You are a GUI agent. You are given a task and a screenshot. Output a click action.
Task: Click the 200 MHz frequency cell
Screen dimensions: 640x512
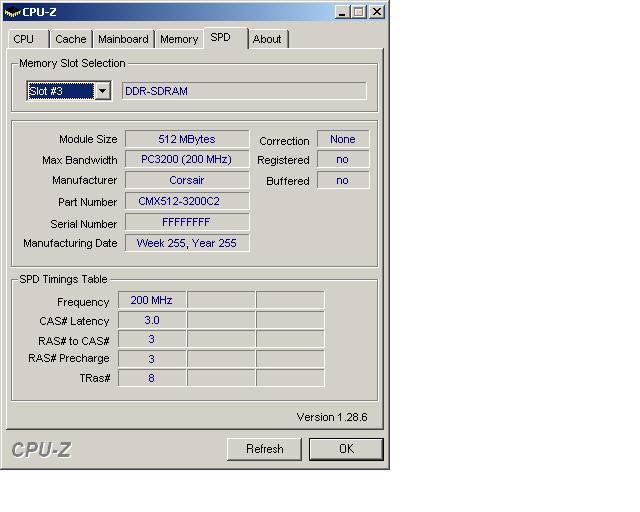152,300
